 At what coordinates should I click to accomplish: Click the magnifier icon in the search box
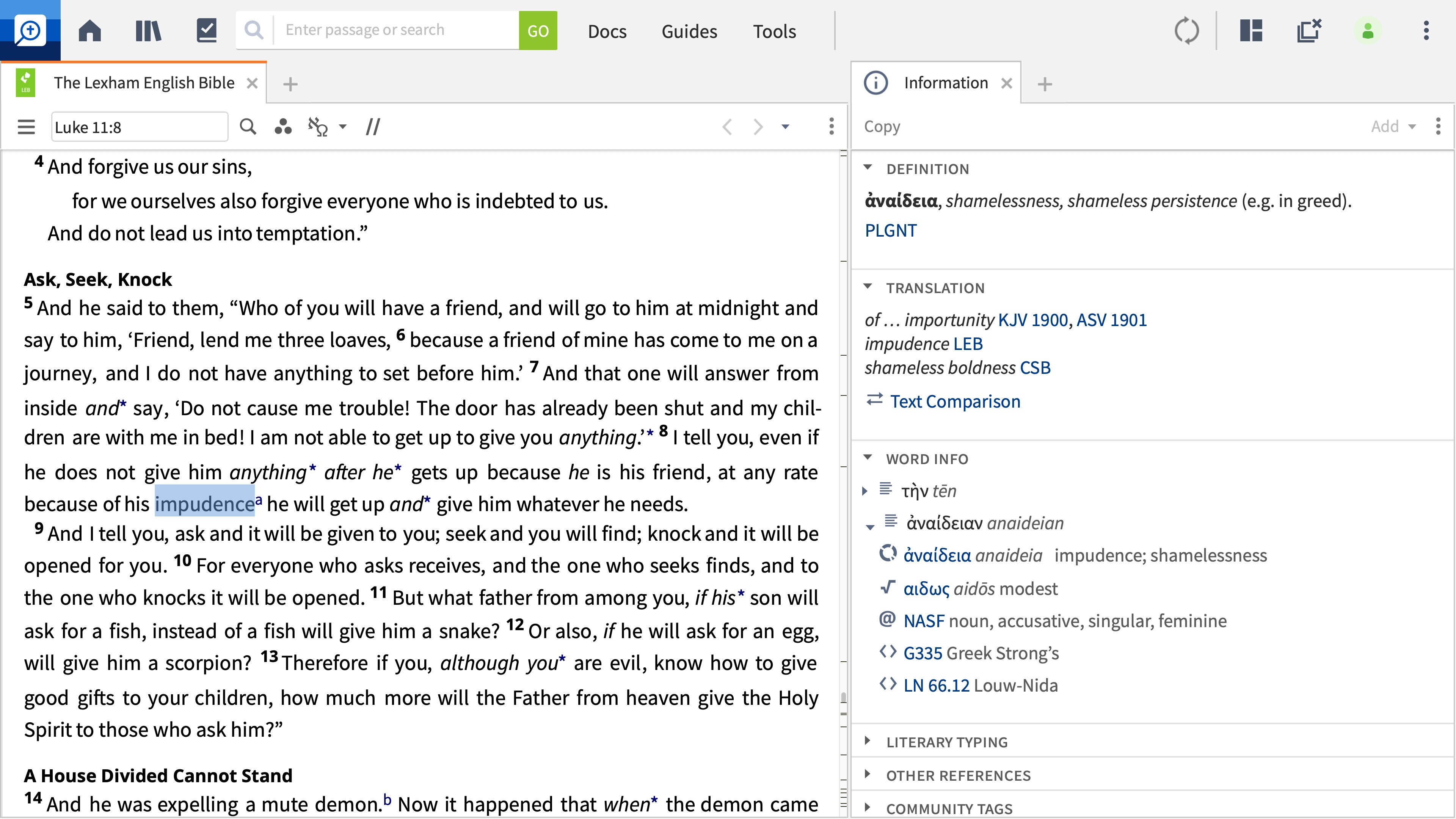tap(254, 30)
